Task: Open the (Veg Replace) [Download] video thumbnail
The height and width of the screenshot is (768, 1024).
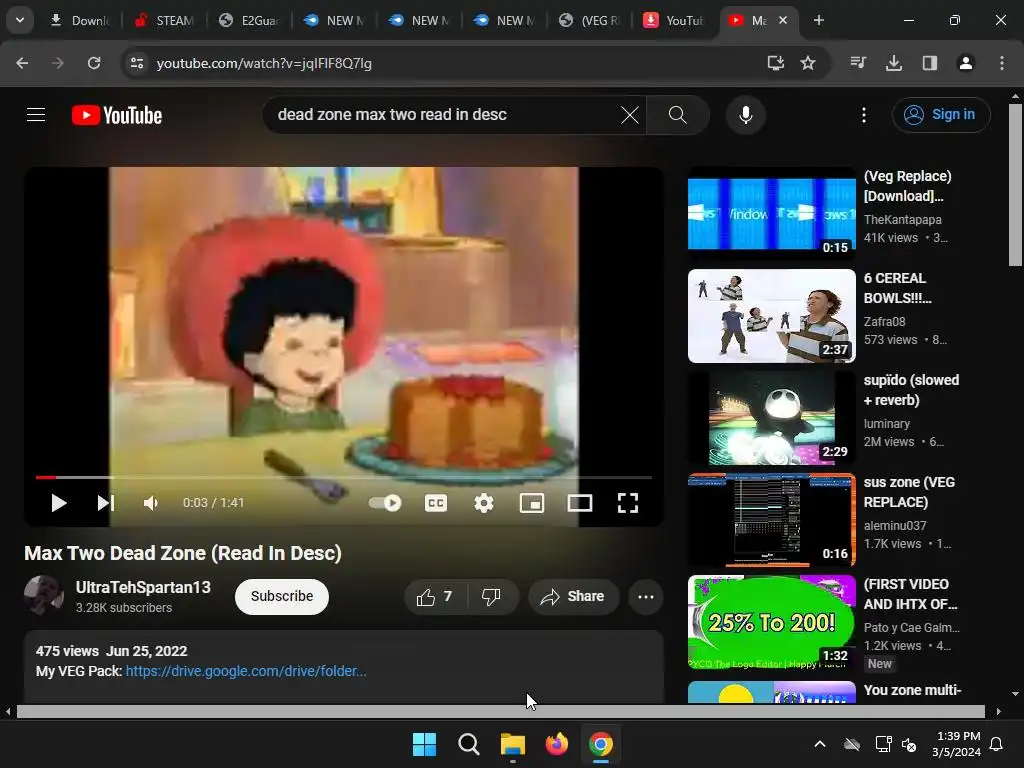Action: pyautogui.click(x=771, y=213)
